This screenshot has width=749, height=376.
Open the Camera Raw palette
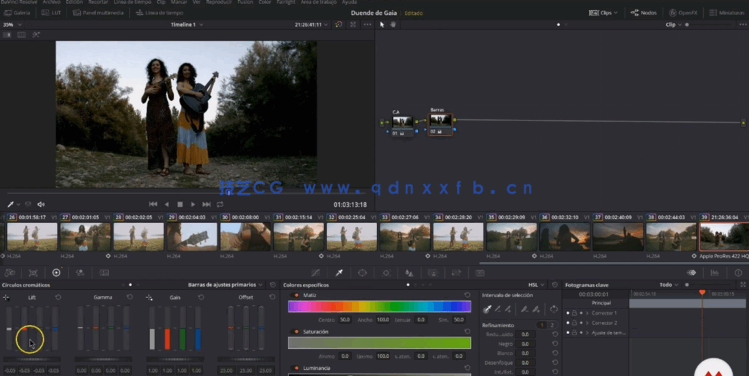[10, 273]
